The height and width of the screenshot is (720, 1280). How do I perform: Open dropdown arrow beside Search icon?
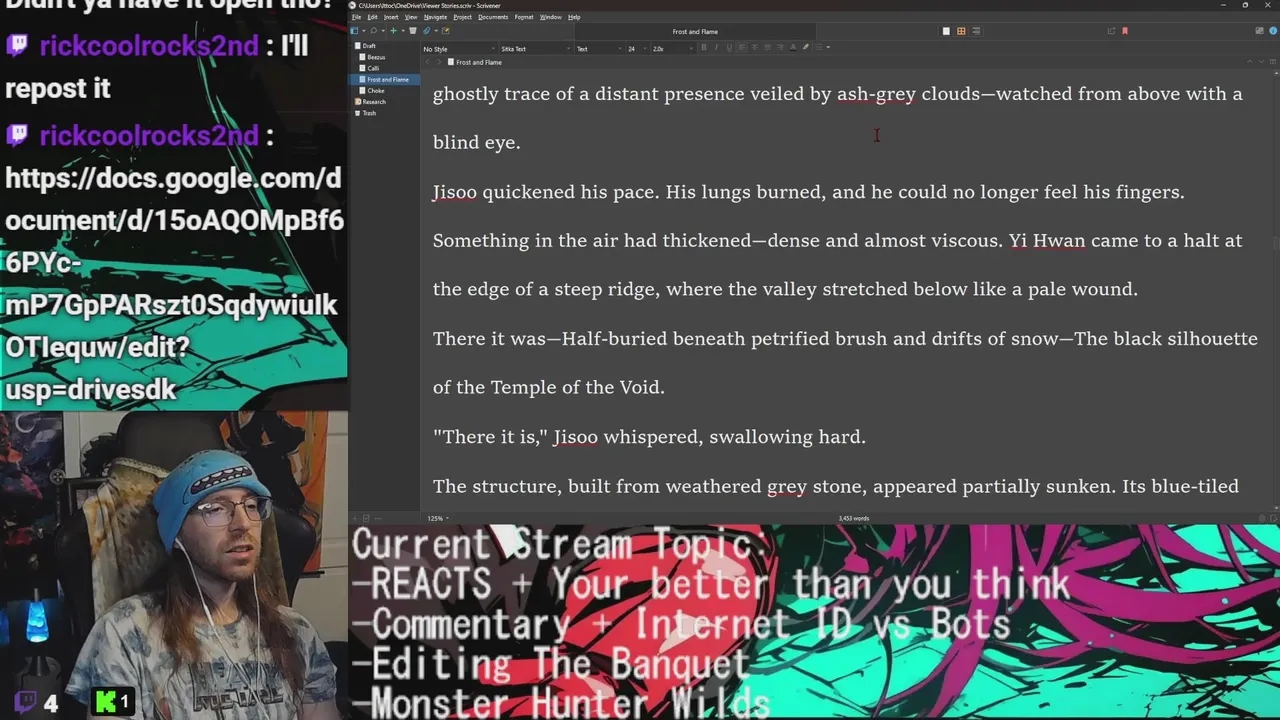[x=383, y=31]
